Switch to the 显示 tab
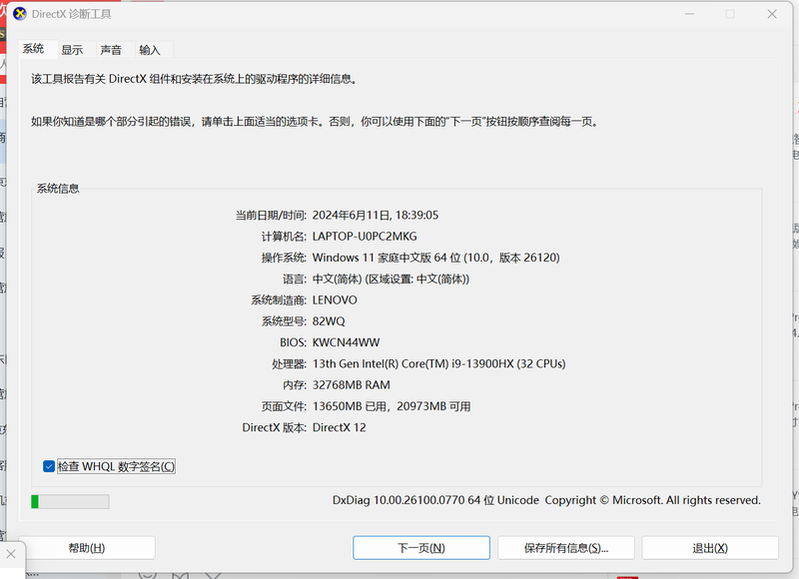The image size is (799, 579). (x=72, y=50)
